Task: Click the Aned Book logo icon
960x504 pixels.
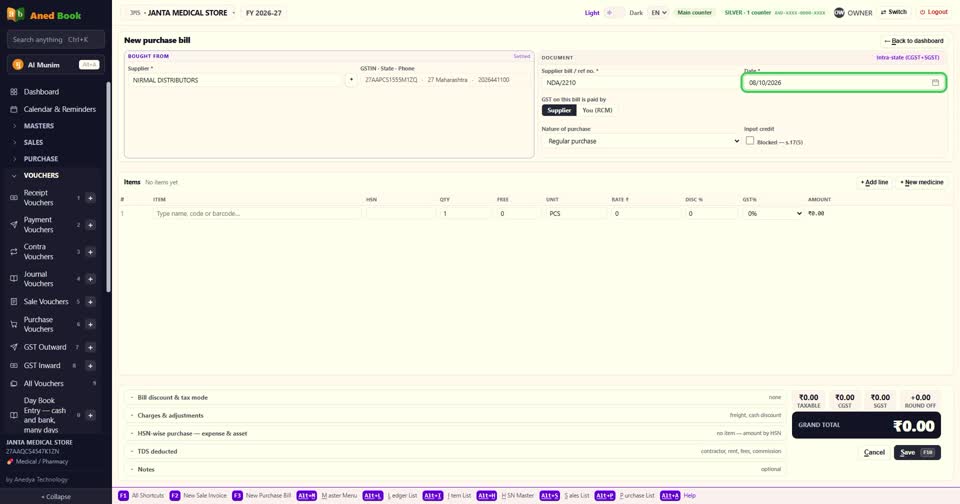Action: 15,14
